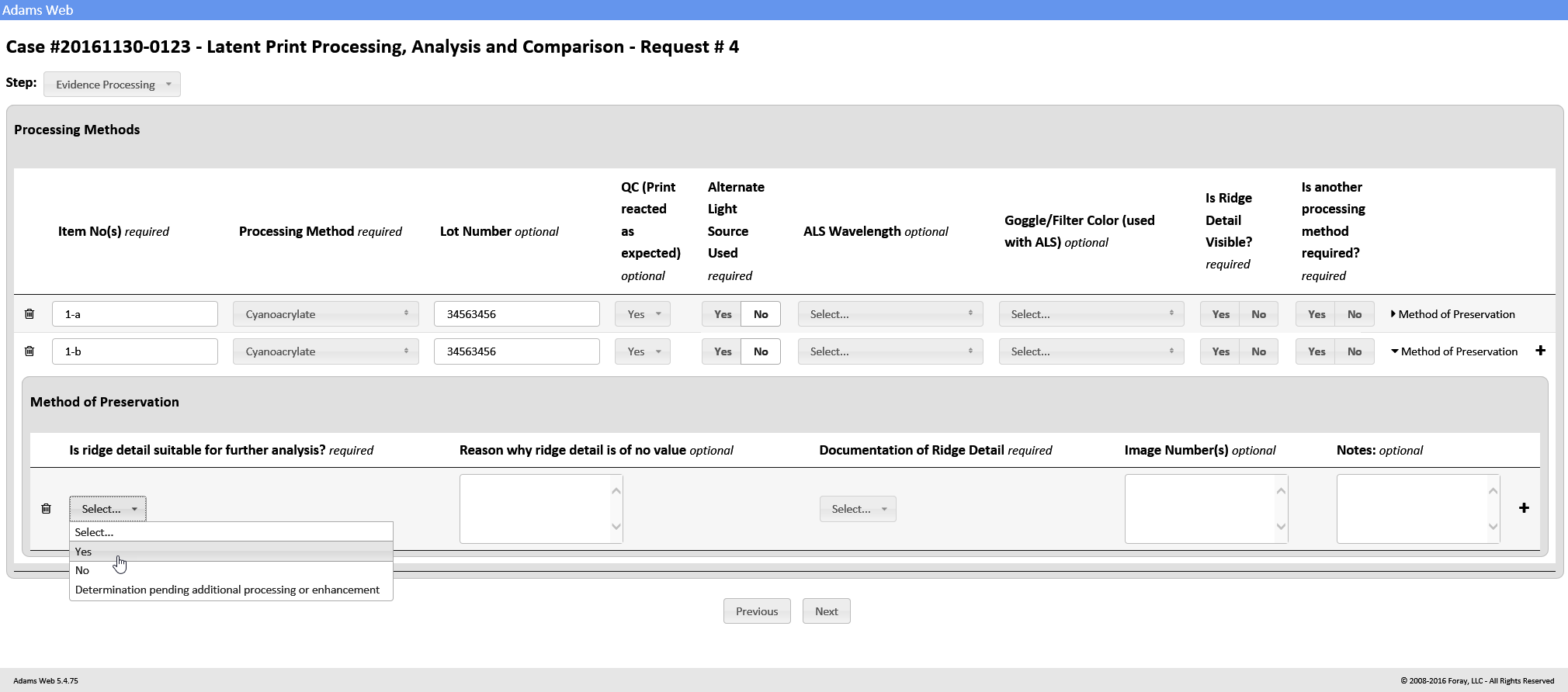Click the Next button
The image size is (1568, 692).
pos(826,611)
